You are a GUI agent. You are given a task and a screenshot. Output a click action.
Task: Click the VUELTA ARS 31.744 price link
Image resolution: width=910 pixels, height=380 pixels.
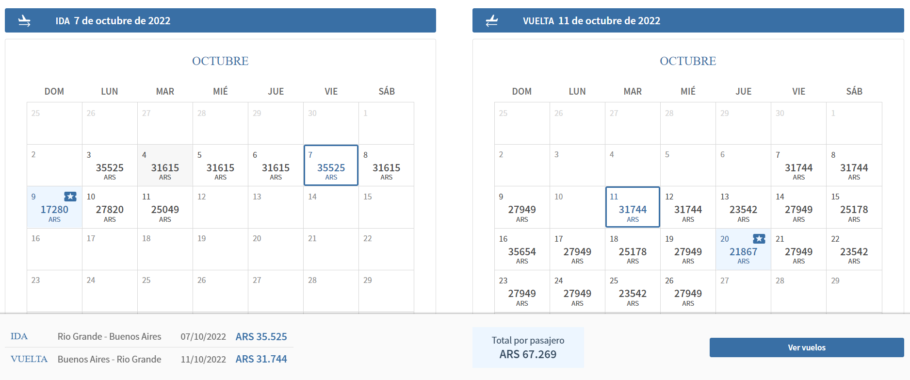pos(261,359)
